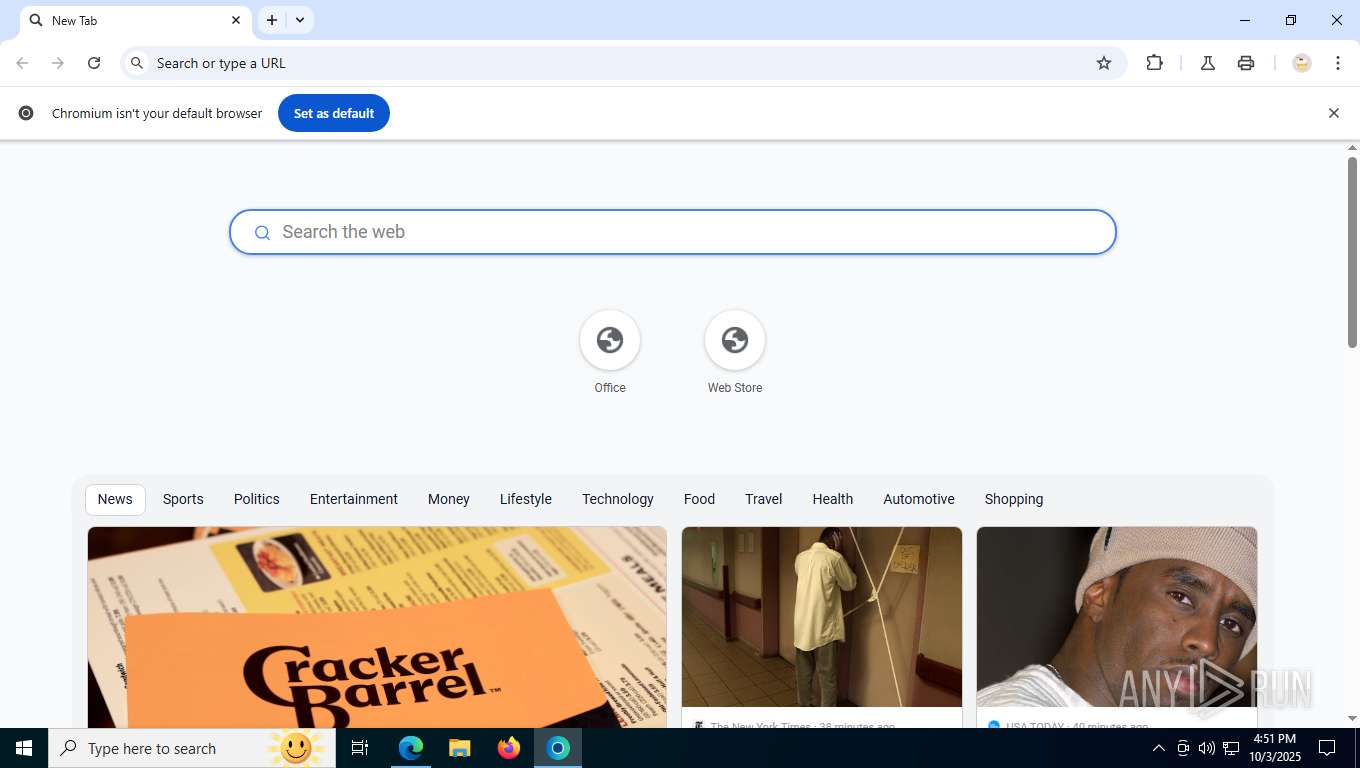The width and height of the screenshot is (1360, 768).
Task: Launch Firefox from taskbar
Action: 509,748
